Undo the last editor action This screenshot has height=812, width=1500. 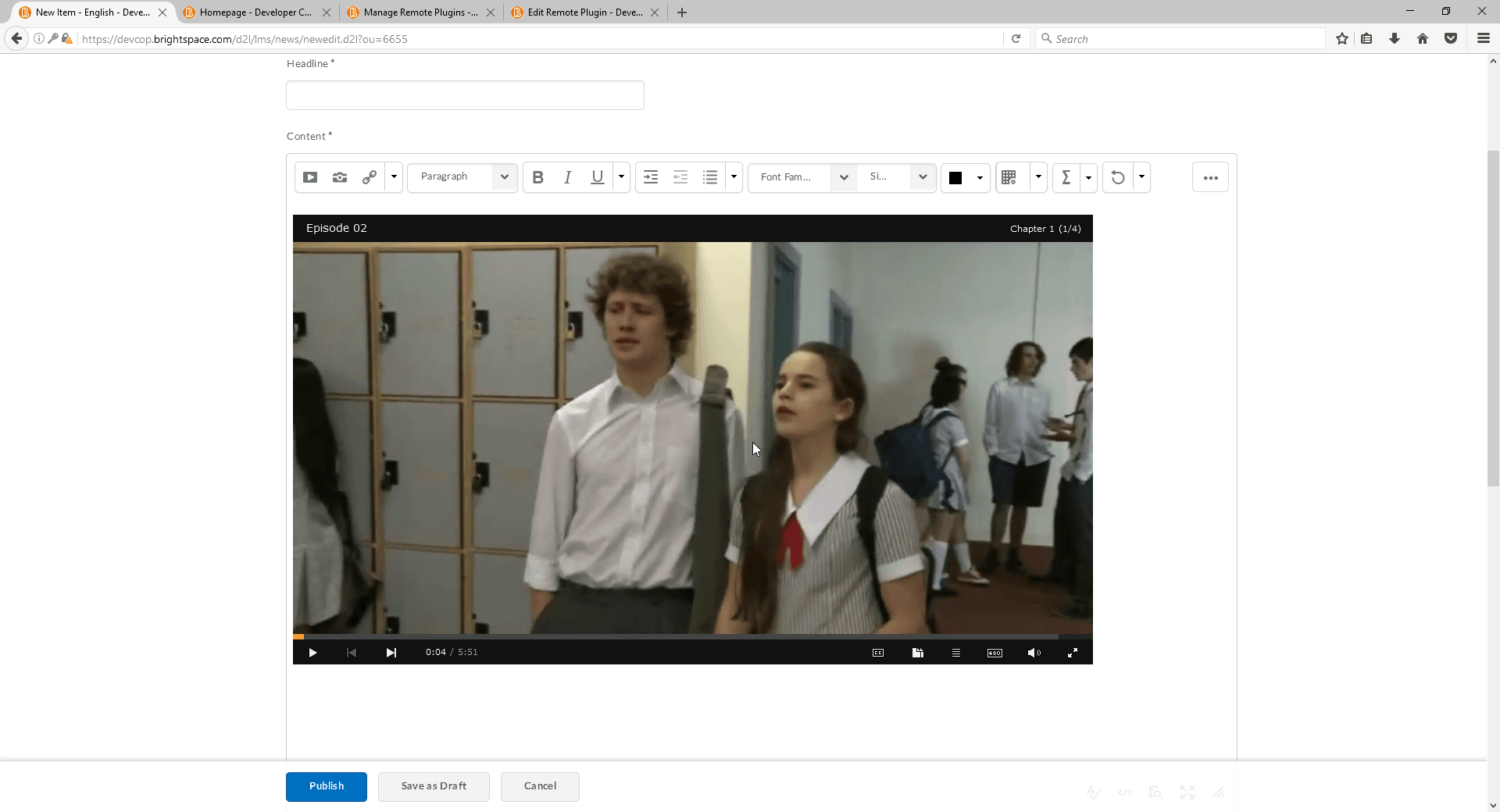(1116, 177)
